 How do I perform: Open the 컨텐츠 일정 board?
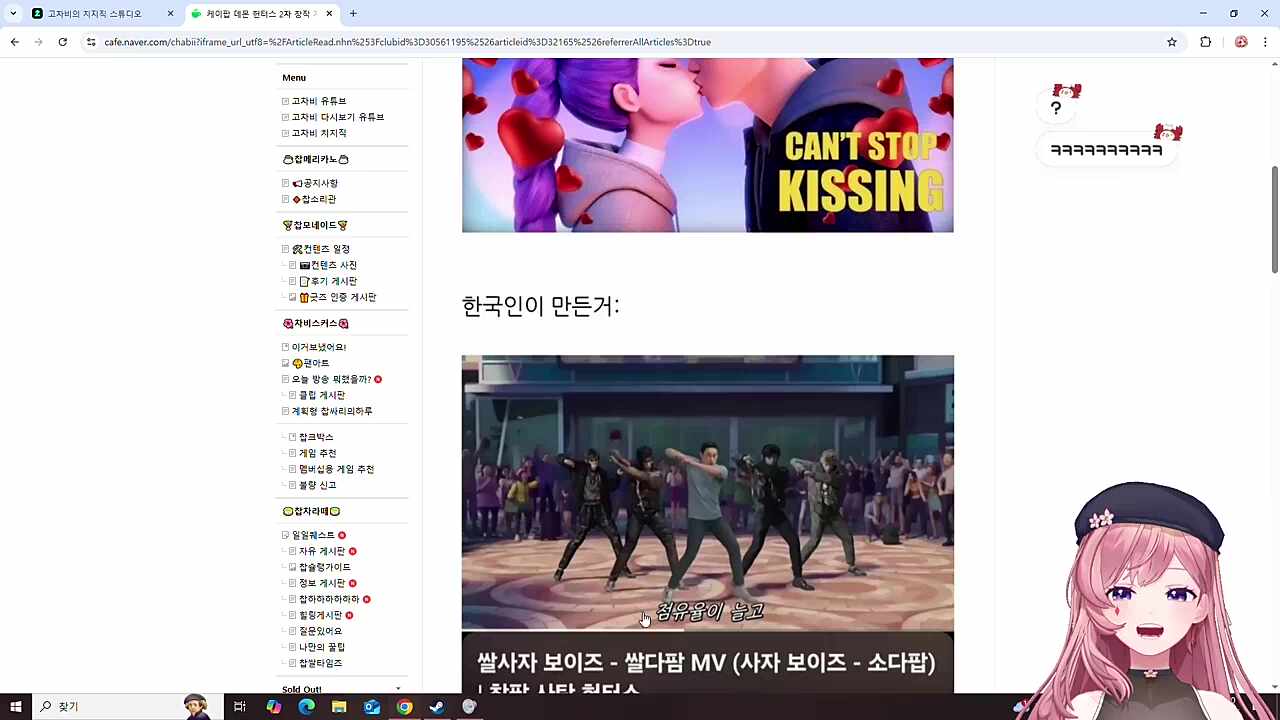click(x=321, y=249)
